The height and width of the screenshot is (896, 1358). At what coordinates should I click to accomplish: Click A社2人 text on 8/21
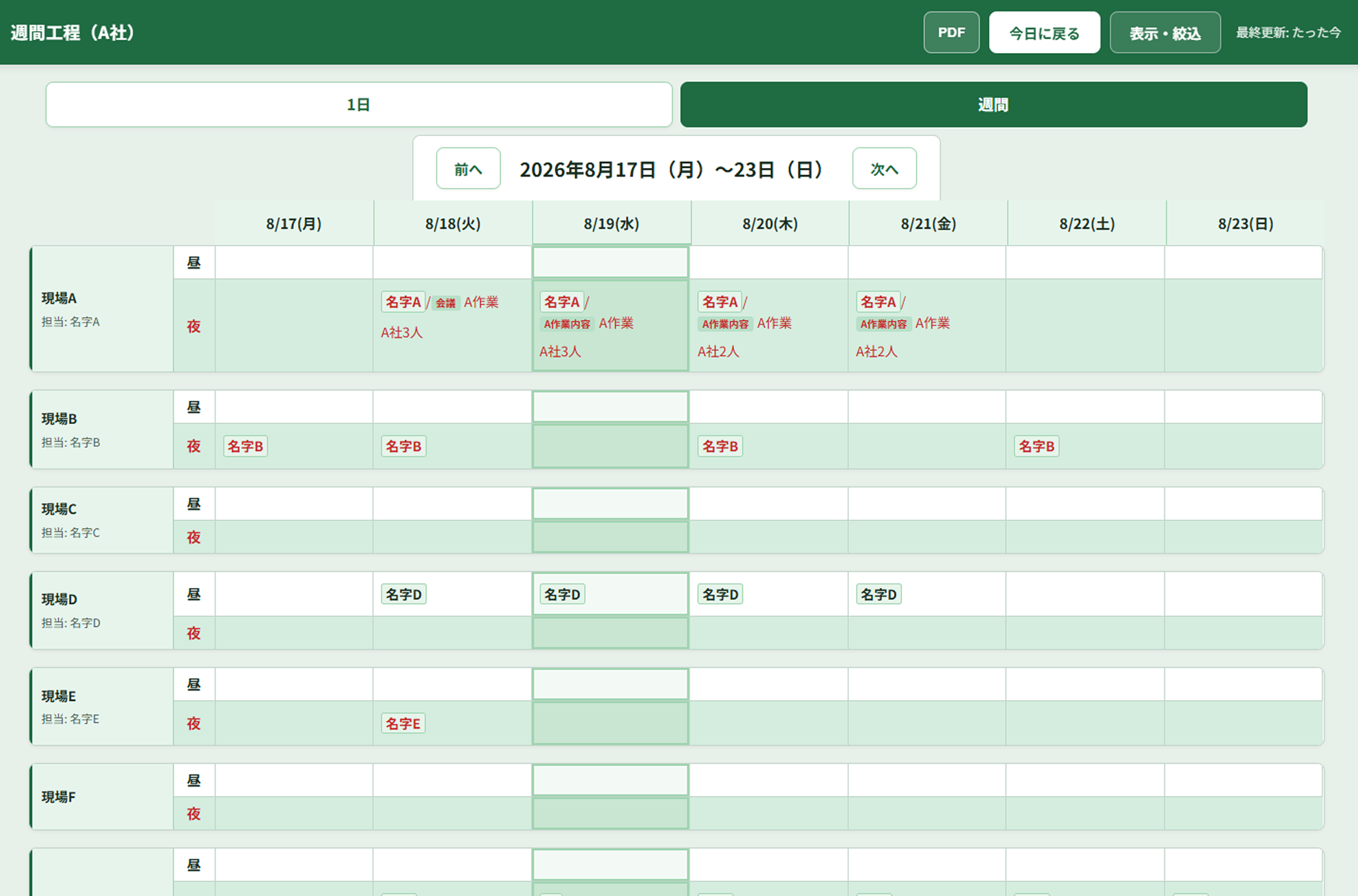pos(876,352)
